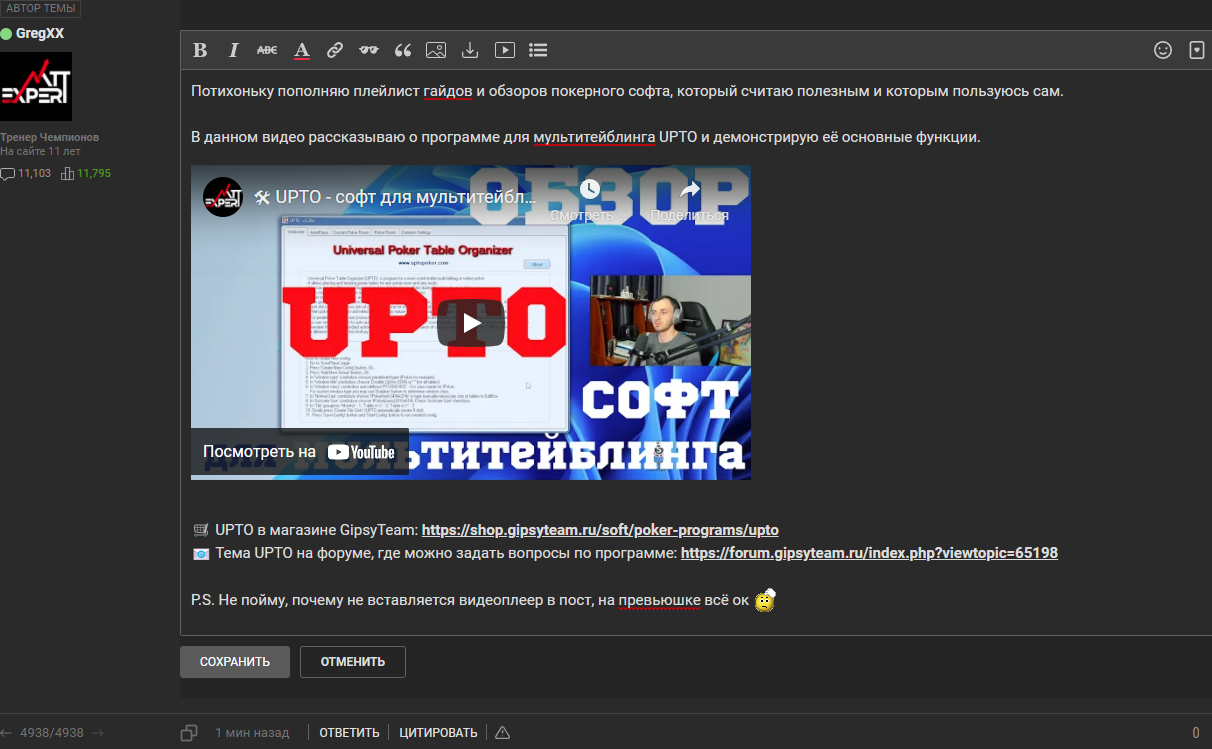Screen dimensions: 1212x749
Task: Click the channel avatar in the video
Action: (223, 197)
